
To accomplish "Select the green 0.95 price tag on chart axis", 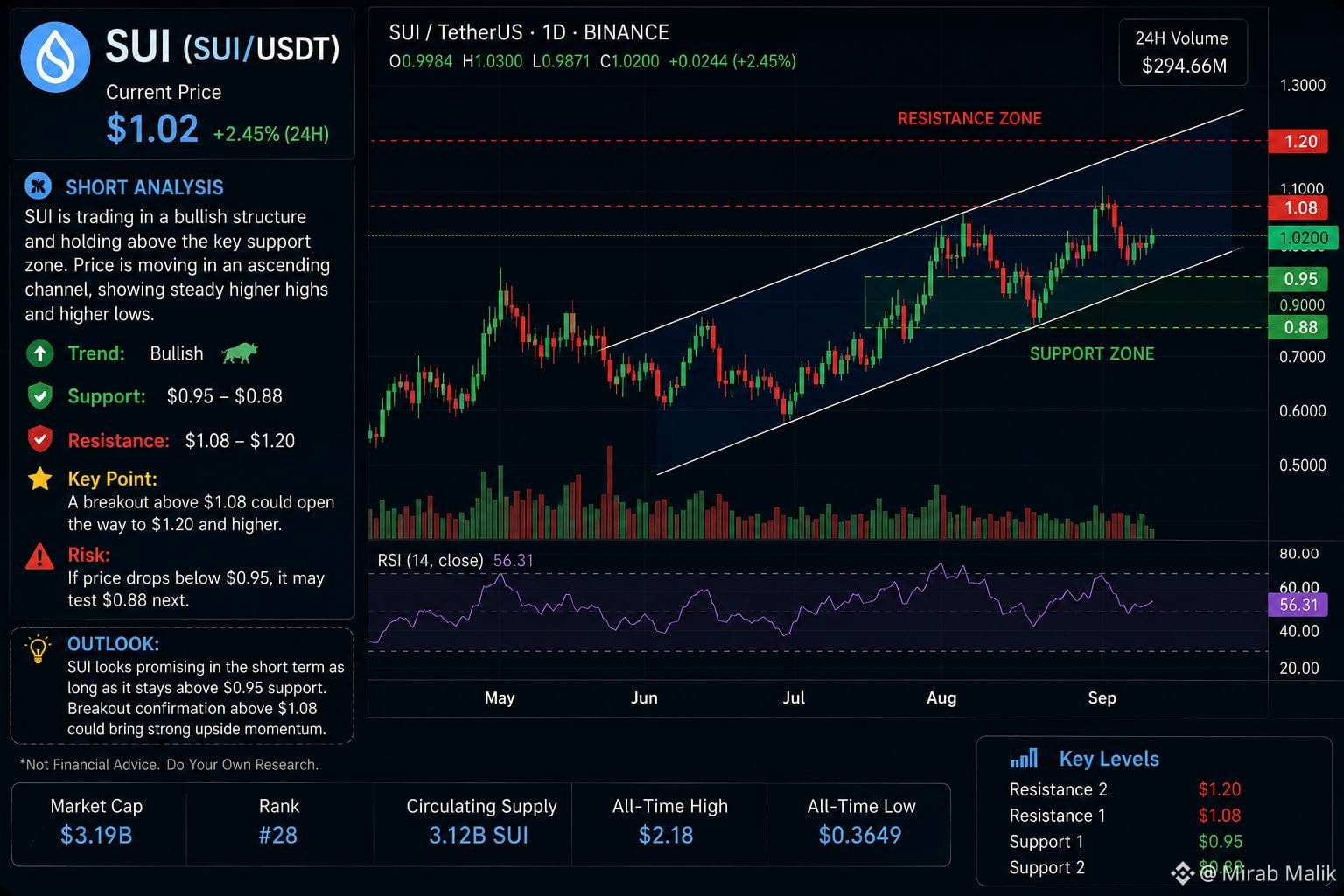I will pos(1299,278).
